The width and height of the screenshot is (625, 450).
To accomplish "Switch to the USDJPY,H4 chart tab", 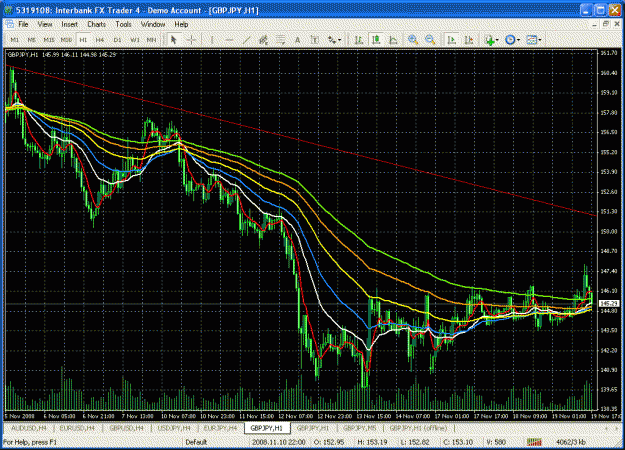I will click(x=174, y=428).
